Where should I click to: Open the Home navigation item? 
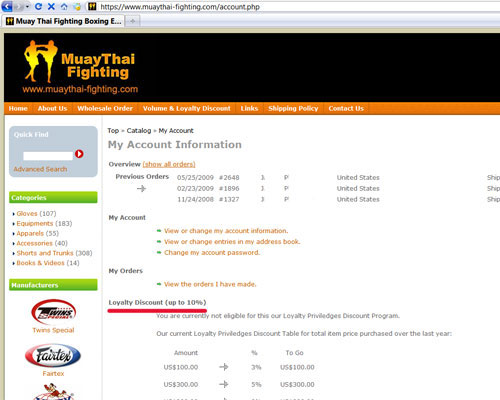click(18, 108)
